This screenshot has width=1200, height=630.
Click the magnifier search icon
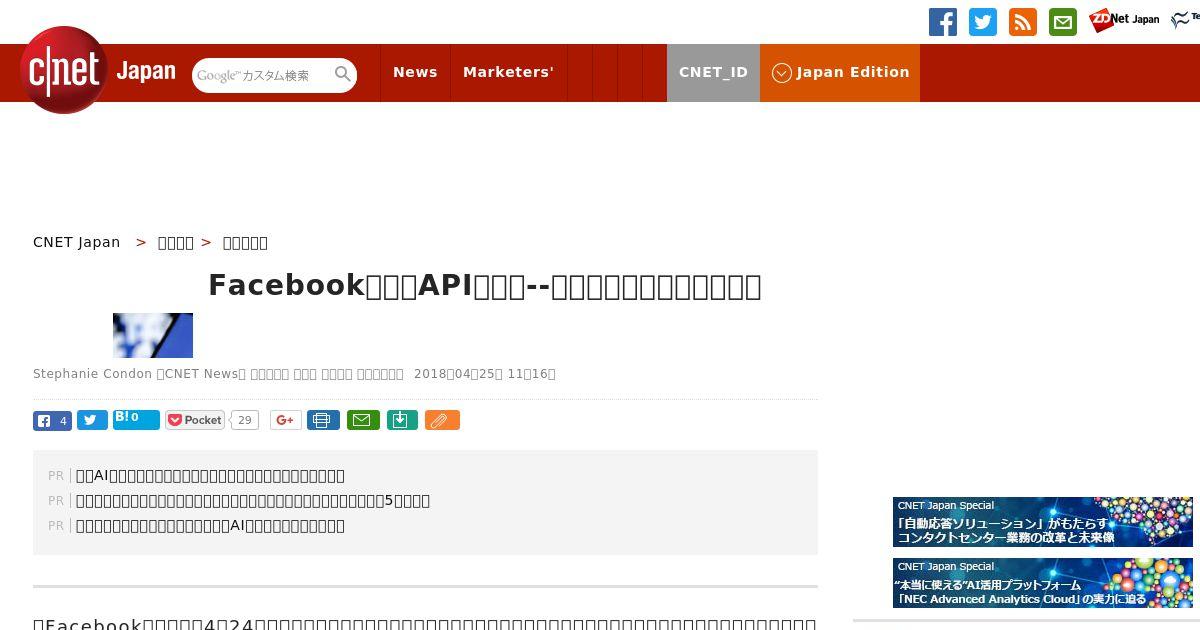click(x=343, y=74)
